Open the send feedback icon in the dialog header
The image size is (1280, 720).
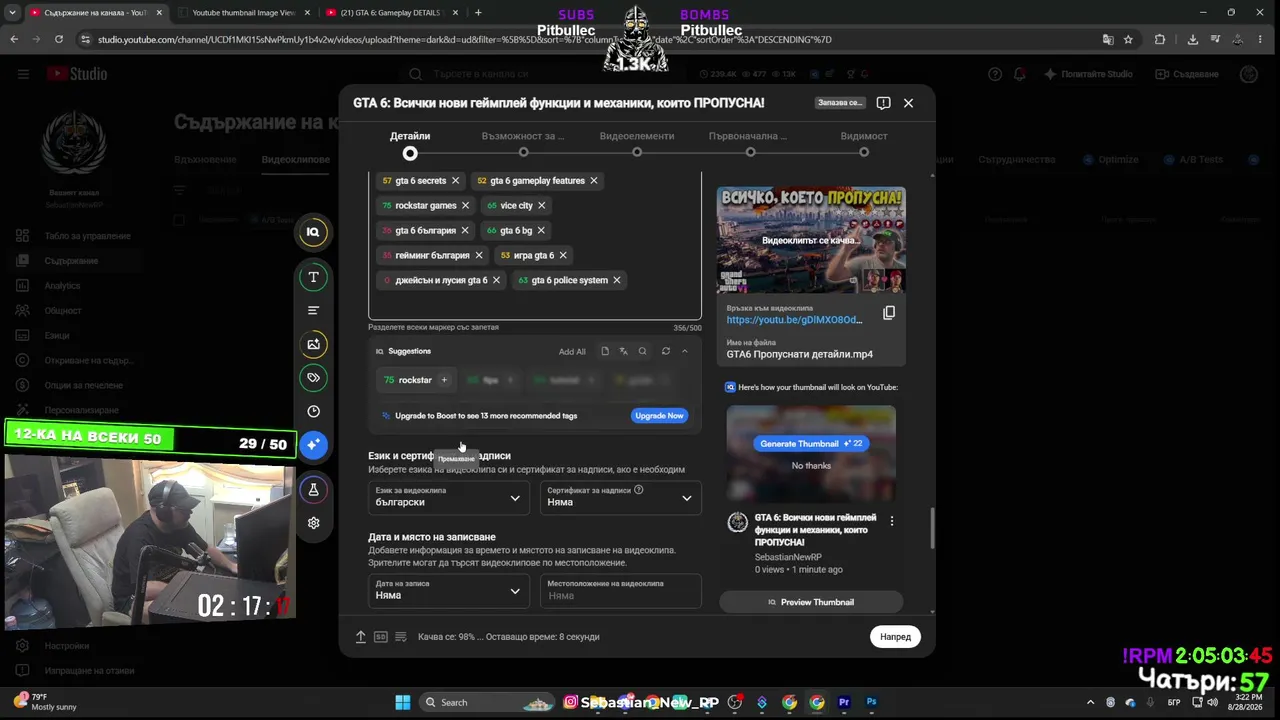(883, 103)
